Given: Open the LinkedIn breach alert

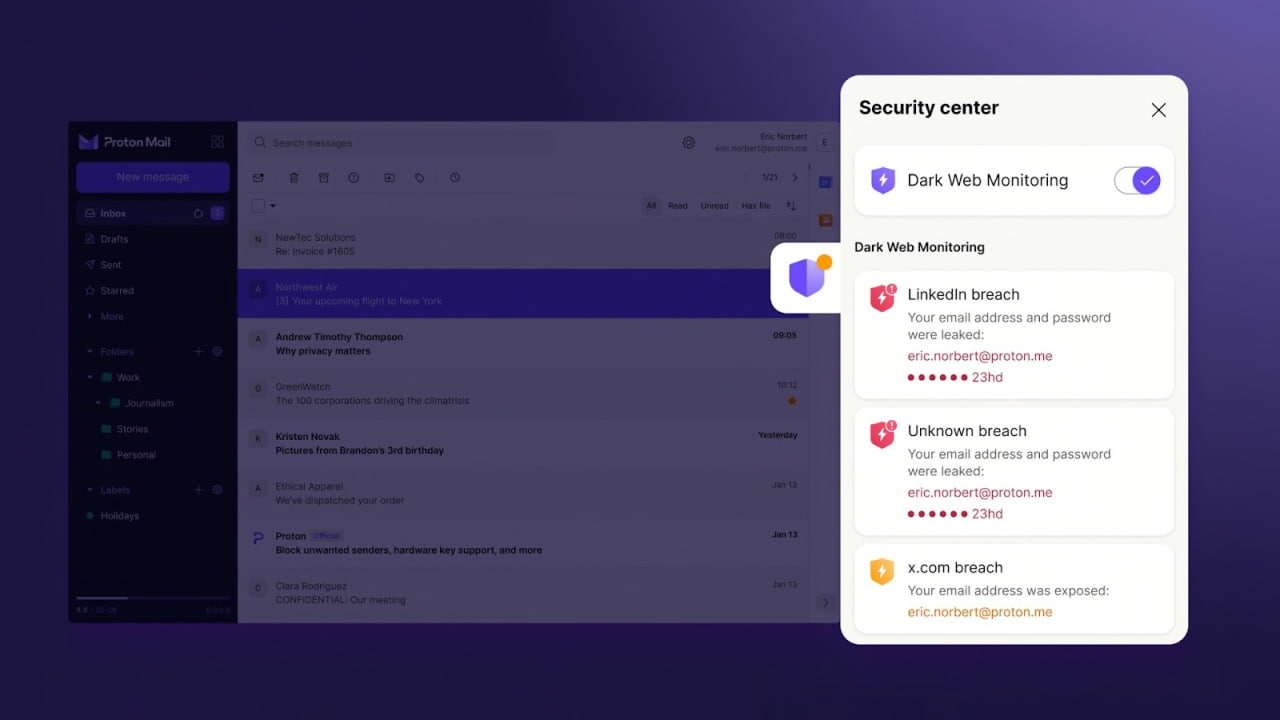Looking at the screenshot, I should 1014,335.
